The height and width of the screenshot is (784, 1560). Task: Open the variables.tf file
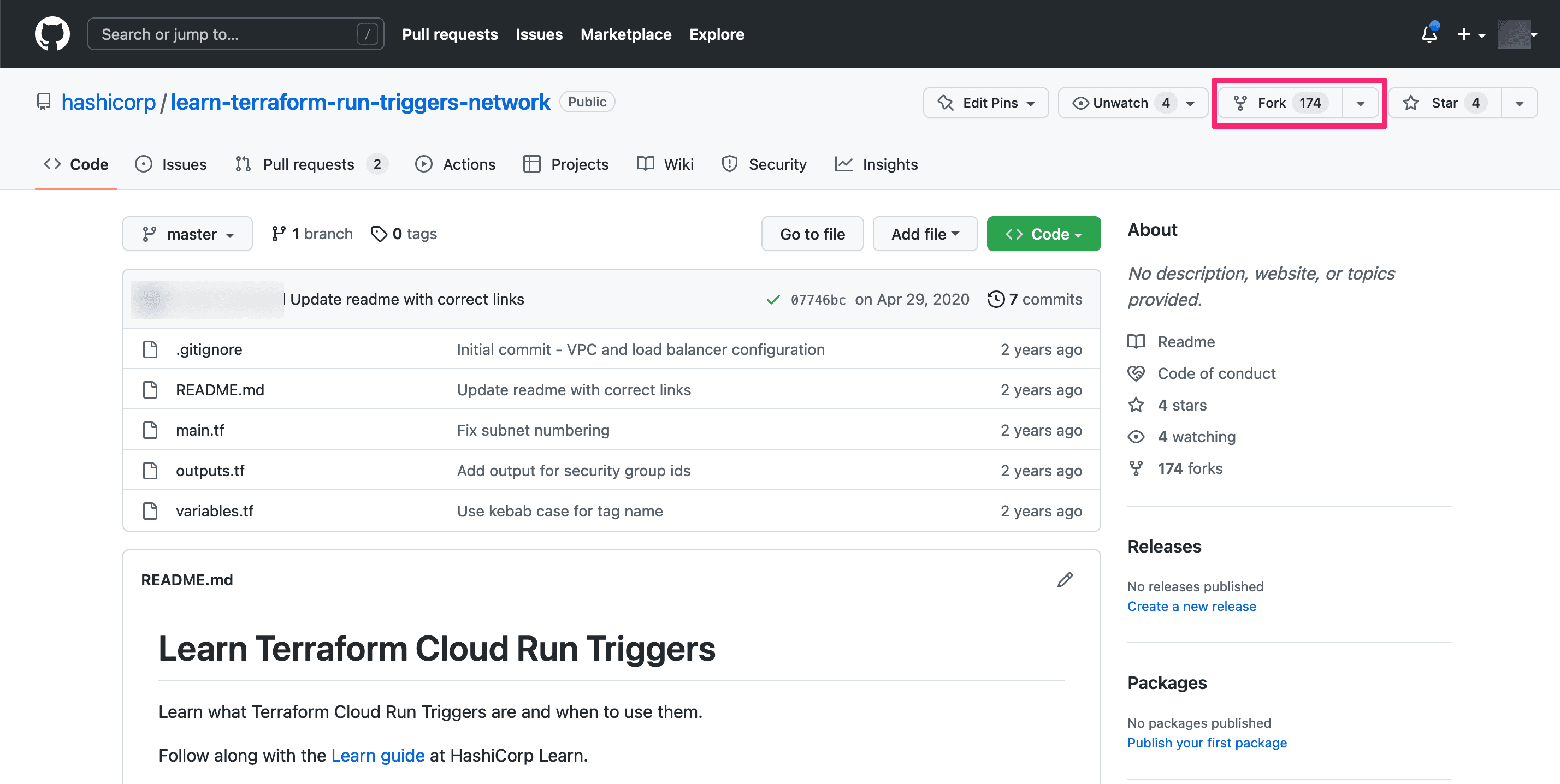214,511
